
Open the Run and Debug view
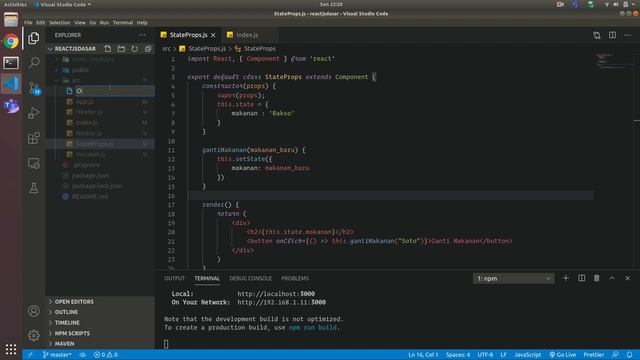(x=34, y=113)
